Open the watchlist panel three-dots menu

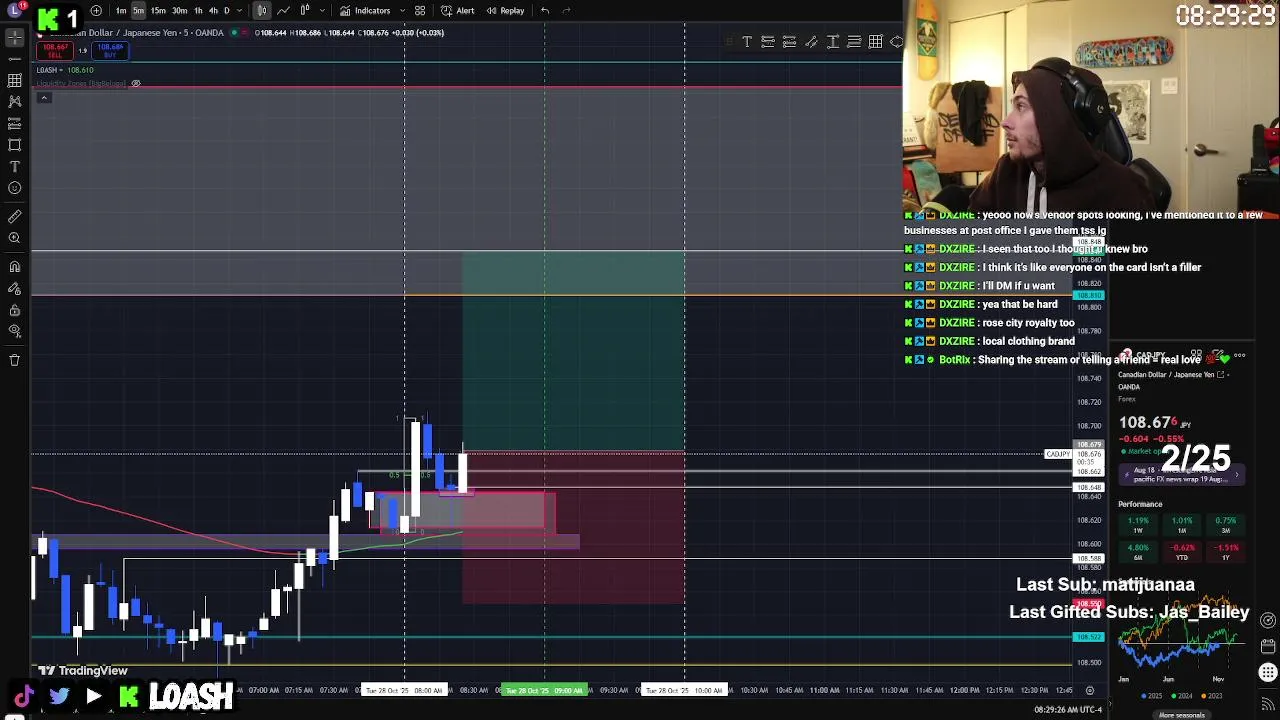(x=1240, y=356)
